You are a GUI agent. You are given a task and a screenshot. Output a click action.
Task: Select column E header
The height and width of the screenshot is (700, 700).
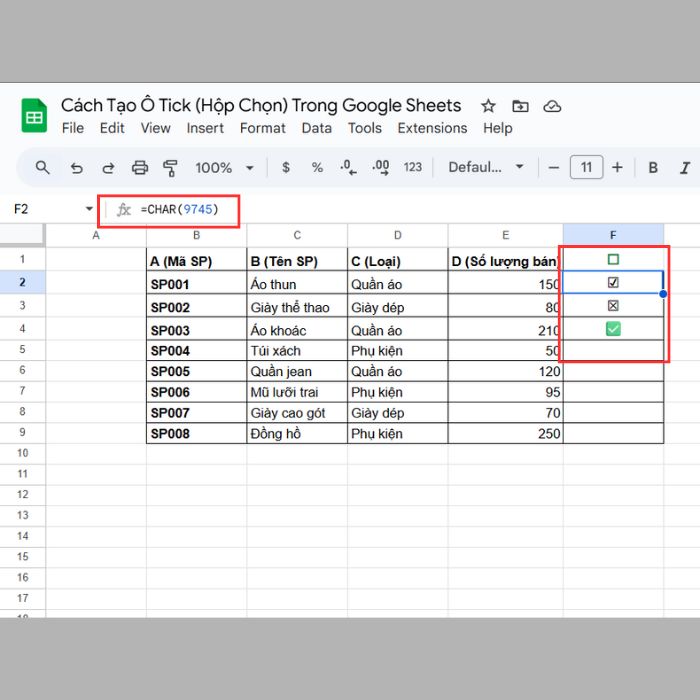505,235
